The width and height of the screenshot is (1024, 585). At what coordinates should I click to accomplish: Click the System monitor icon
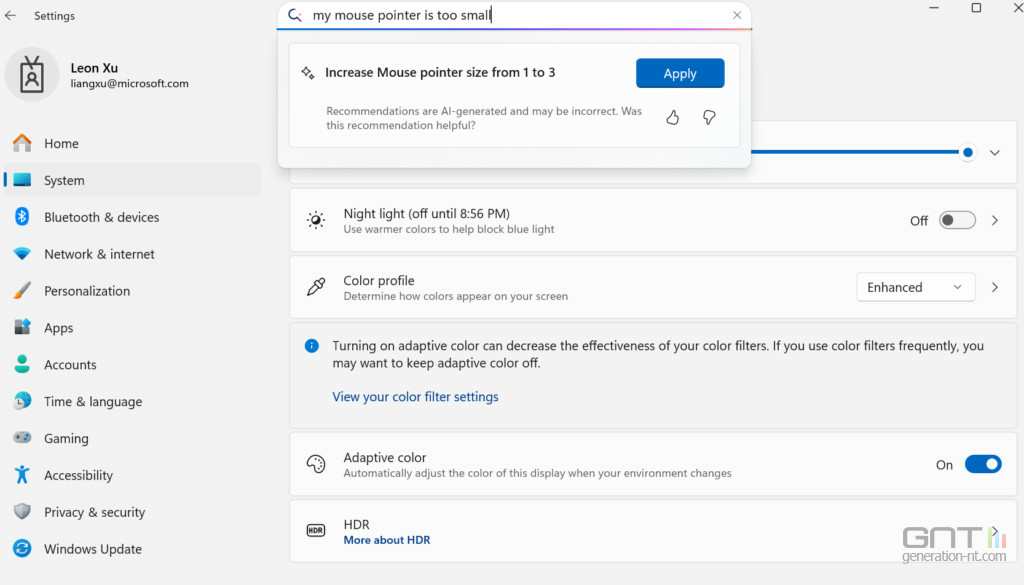click(x=22, y=180)
